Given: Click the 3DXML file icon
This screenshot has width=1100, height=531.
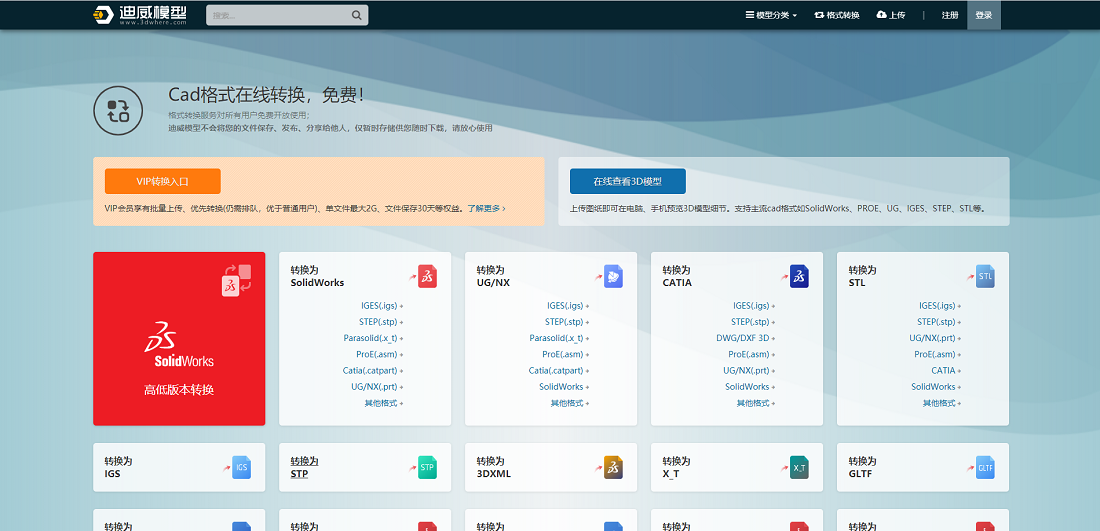Looking at the screenshot, I should tap(613, 467).
